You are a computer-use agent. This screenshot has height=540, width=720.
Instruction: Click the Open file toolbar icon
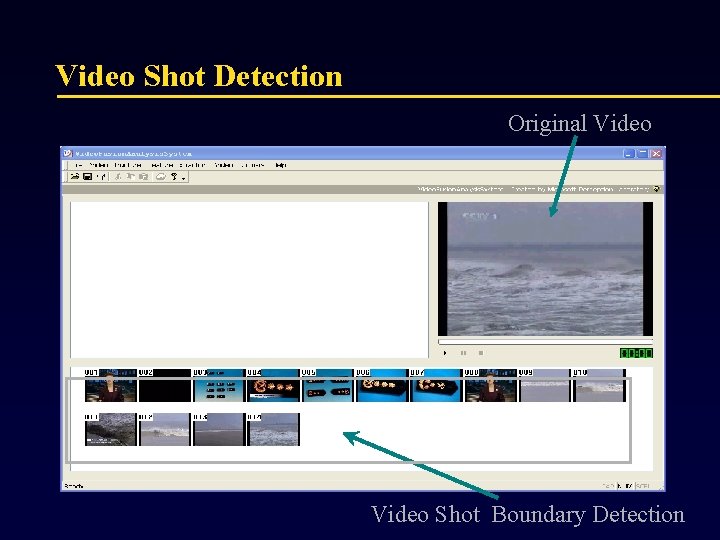coord(74,176)
